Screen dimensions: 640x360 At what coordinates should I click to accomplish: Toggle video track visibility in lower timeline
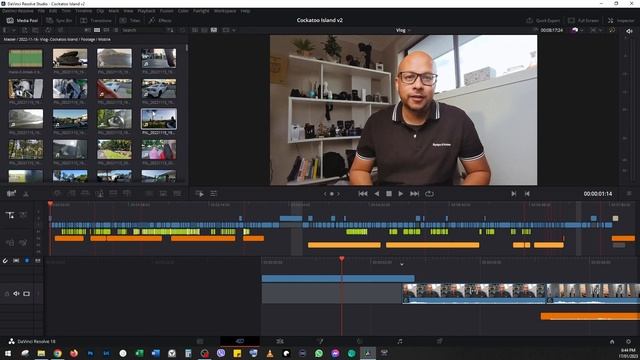click(27, 293)
